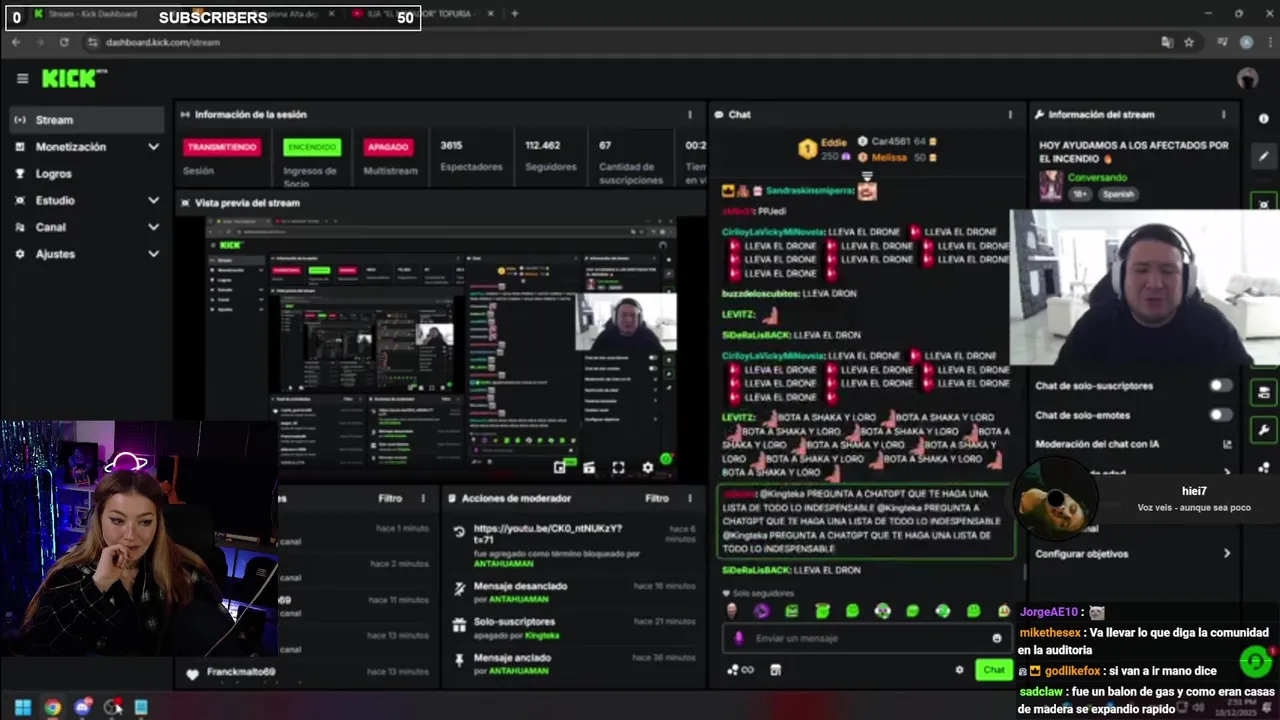Open the hamburger menu next to Kick logo
Image resolution: width=1280 pixels, height=720 pixels.
(x=22, y=78)
